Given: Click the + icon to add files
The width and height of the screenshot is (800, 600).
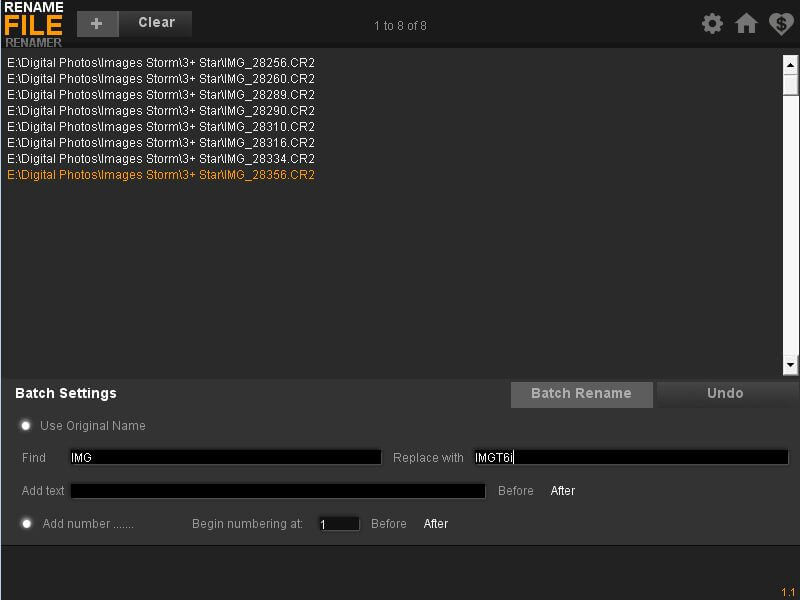Looking at the screenshot, I should (96, 22).
